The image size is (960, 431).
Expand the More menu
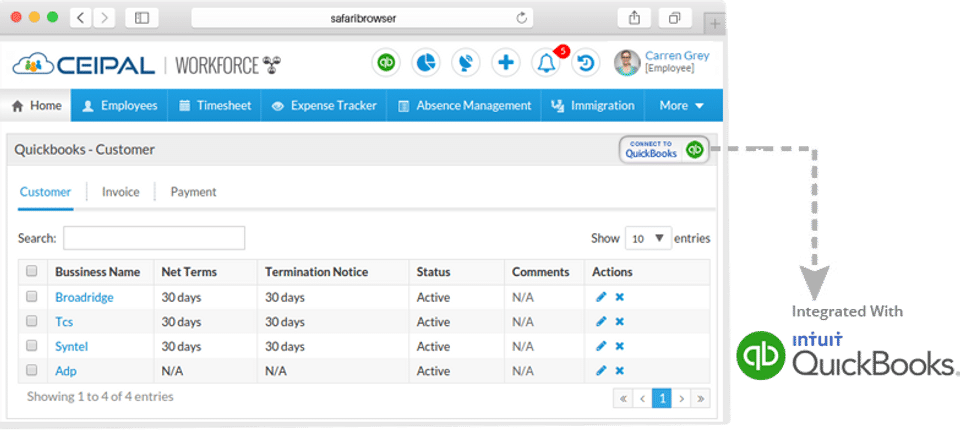[682, 105]
